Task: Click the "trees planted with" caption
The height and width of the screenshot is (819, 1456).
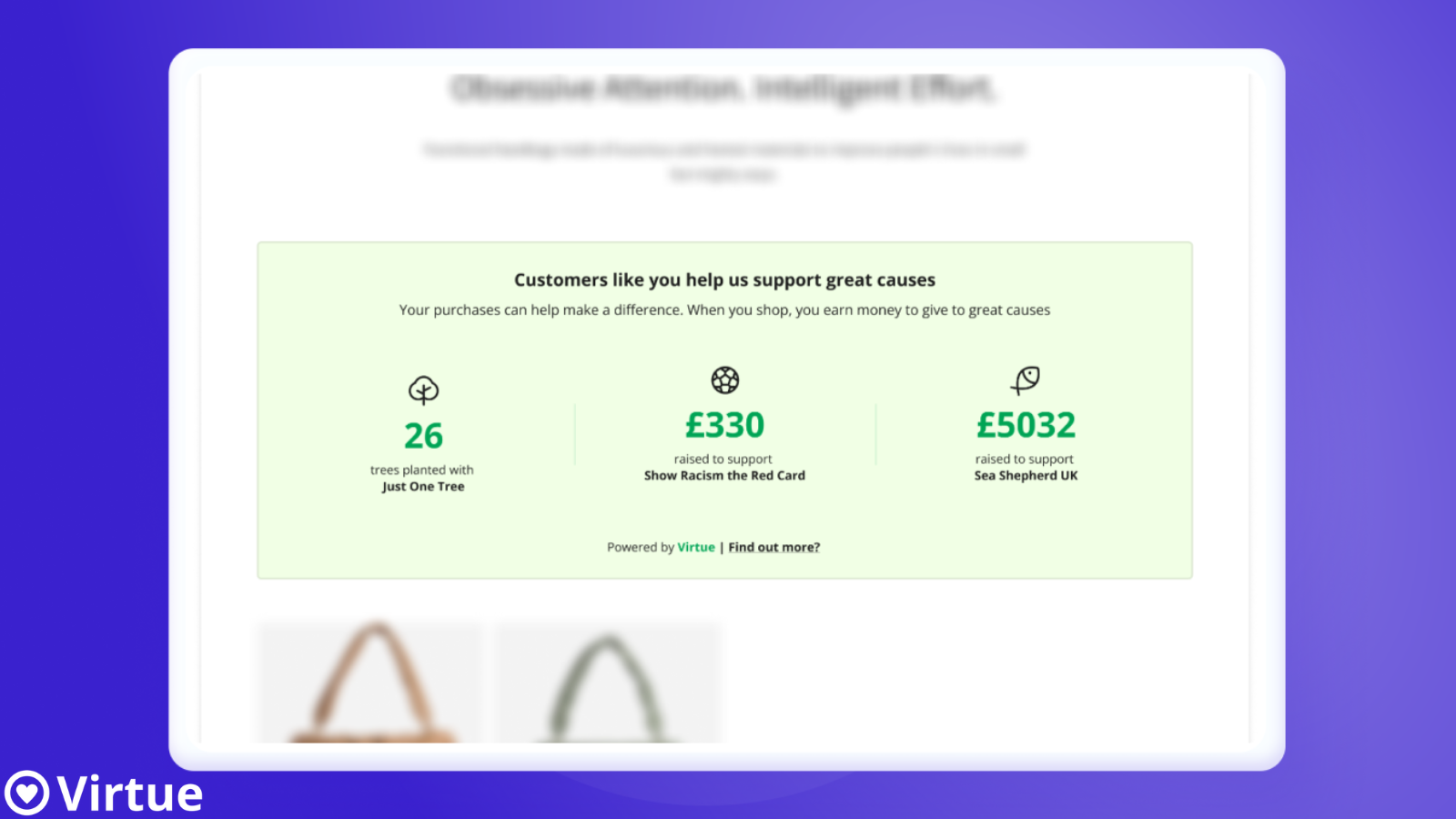Action: click(x=421, y=470)
